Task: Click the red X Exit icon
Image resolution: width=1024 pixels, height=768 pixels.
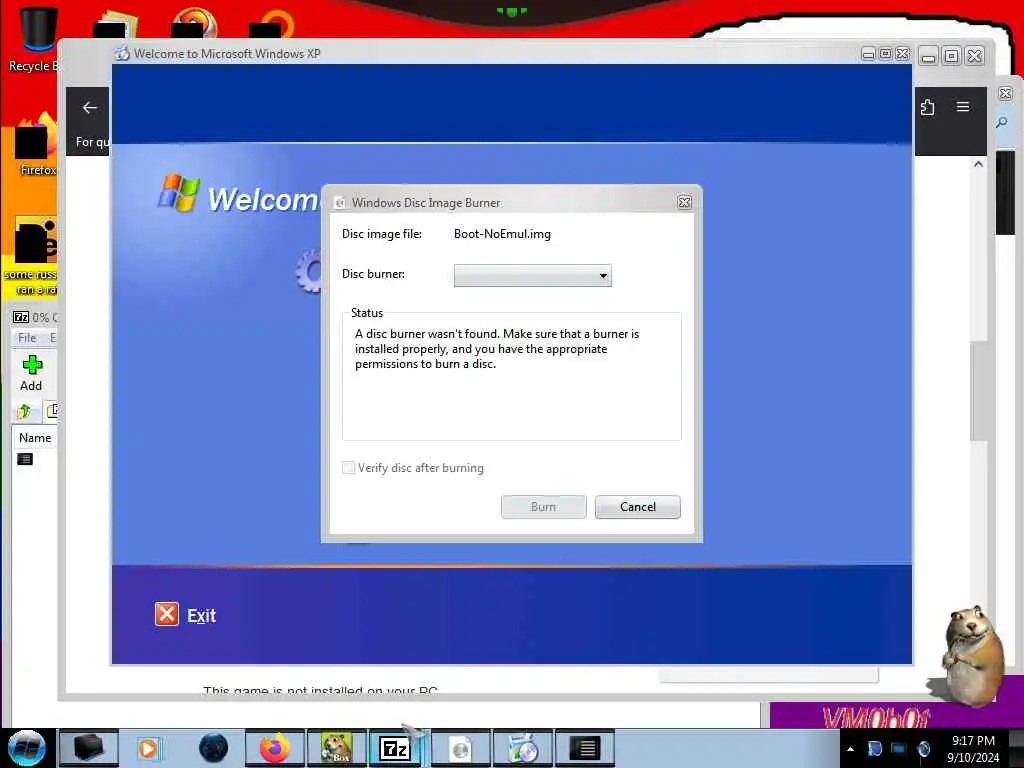Action: (x=167, y=615)
